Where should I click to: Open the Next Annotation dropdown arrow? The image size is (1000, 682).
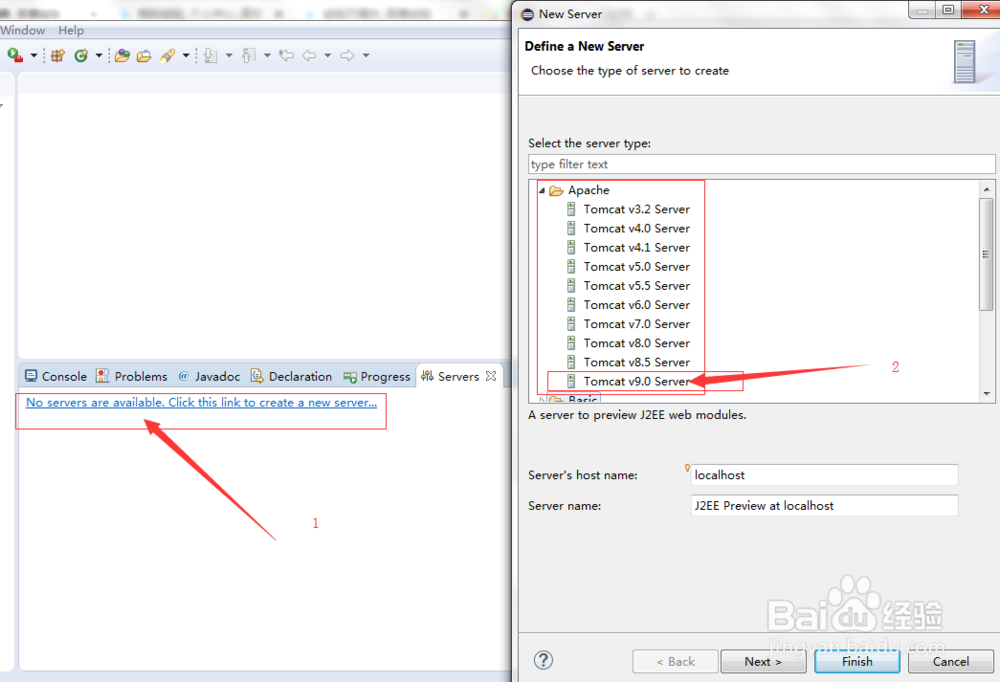229,56
